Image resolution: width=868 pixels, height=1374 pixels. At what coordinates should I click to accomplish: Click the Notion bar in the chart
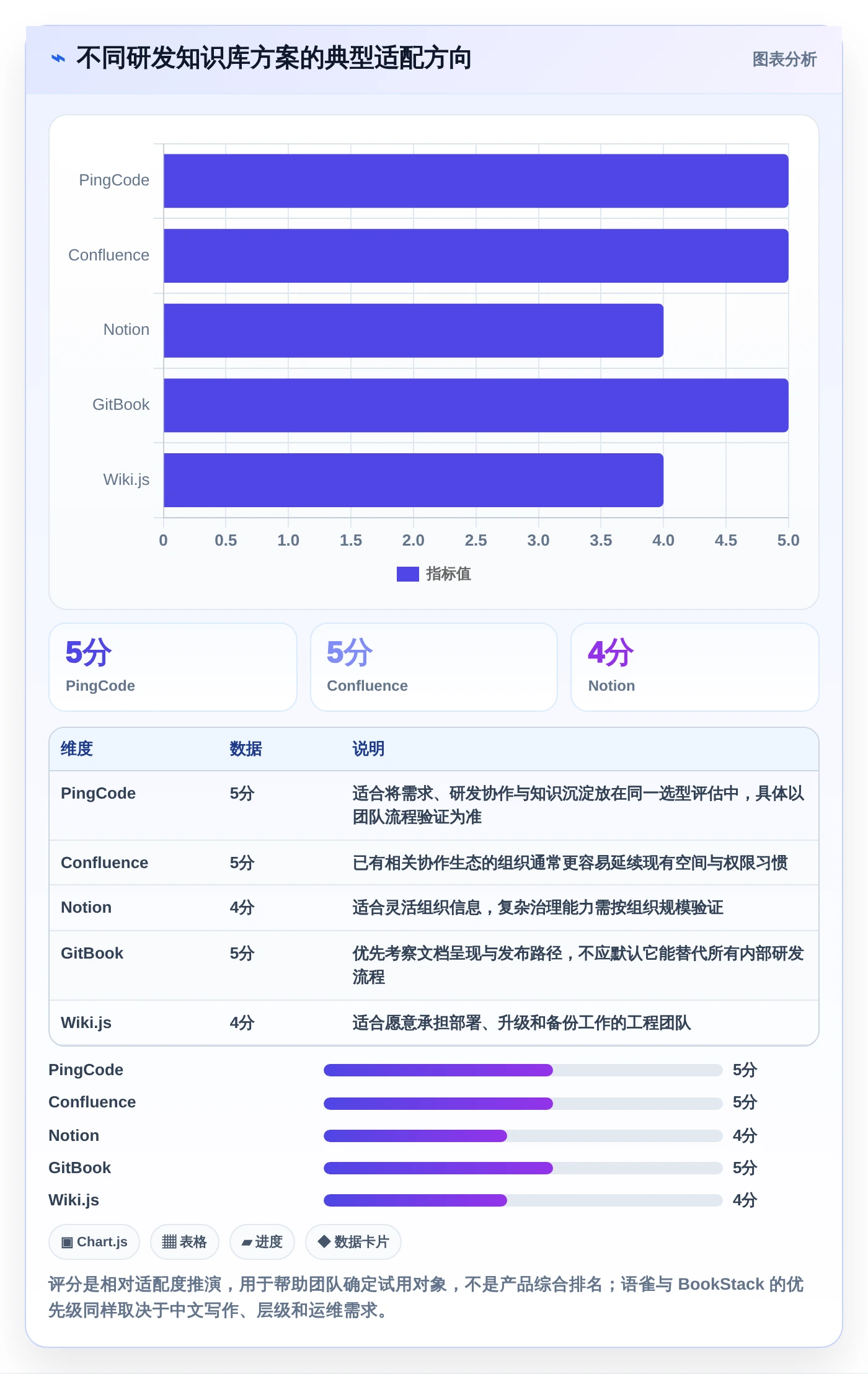(x=414, y=330)
